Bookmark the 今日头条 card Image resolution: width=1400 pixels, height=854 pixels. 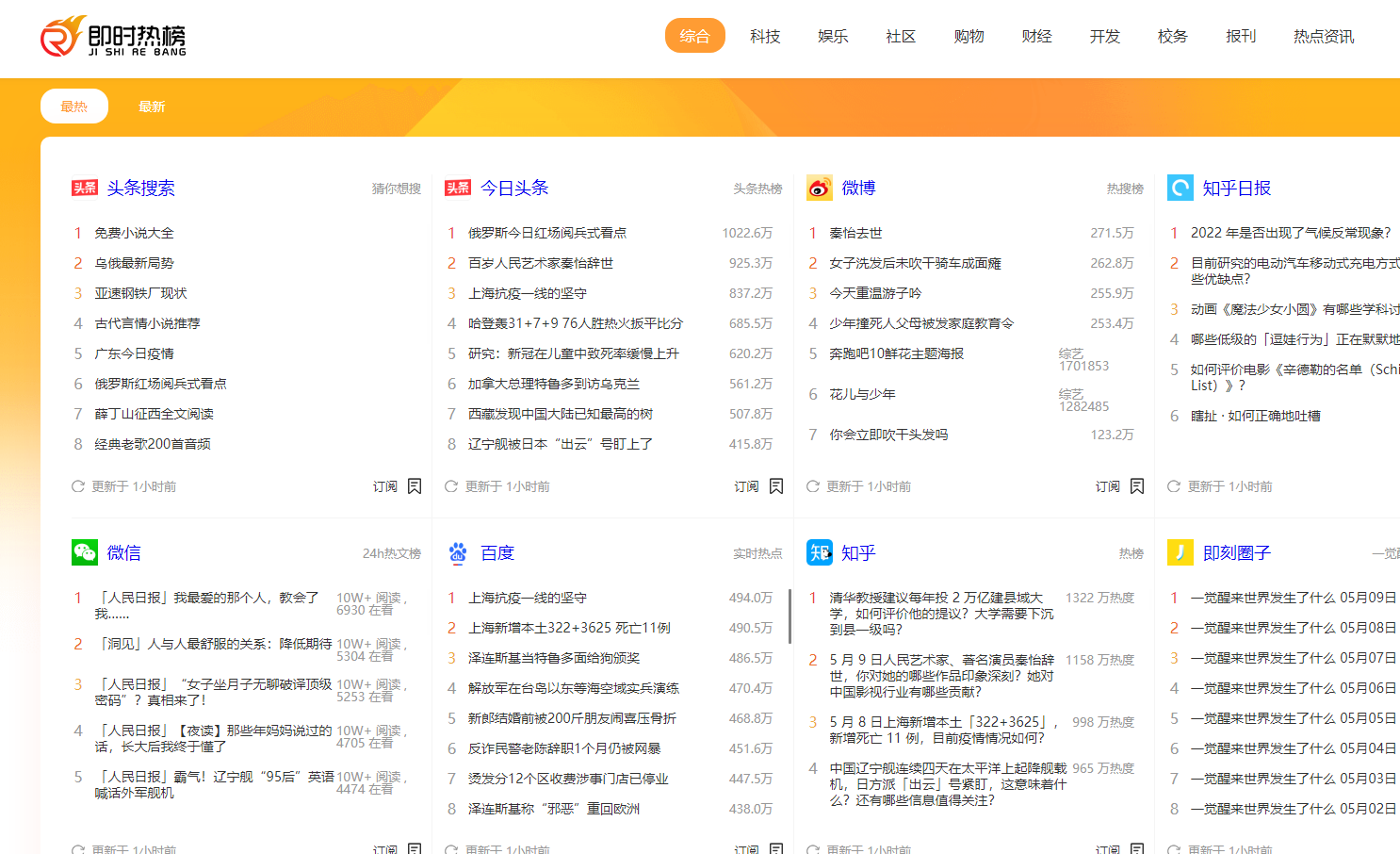[x=776, y=486]
